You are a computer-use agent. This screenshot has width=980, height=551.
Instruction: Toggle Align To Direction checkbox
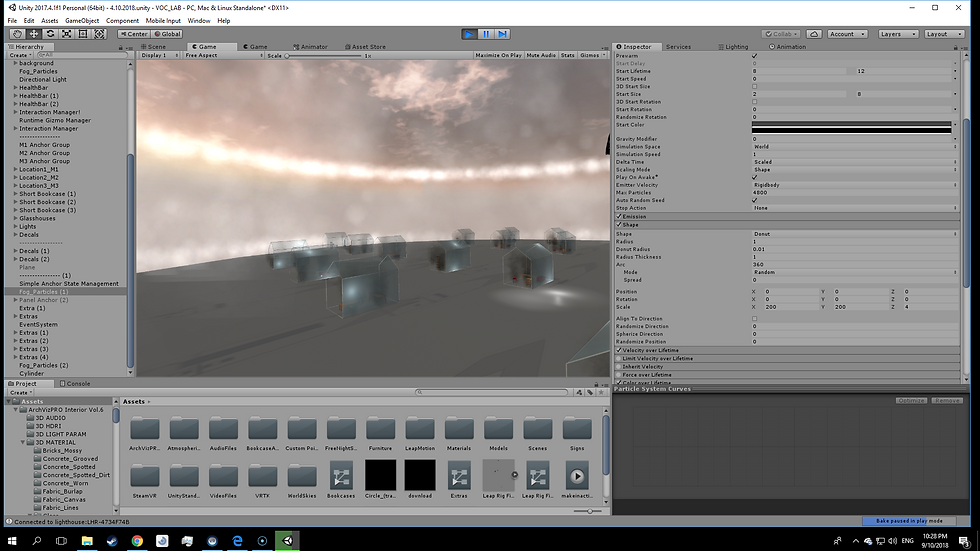[754, 319]
